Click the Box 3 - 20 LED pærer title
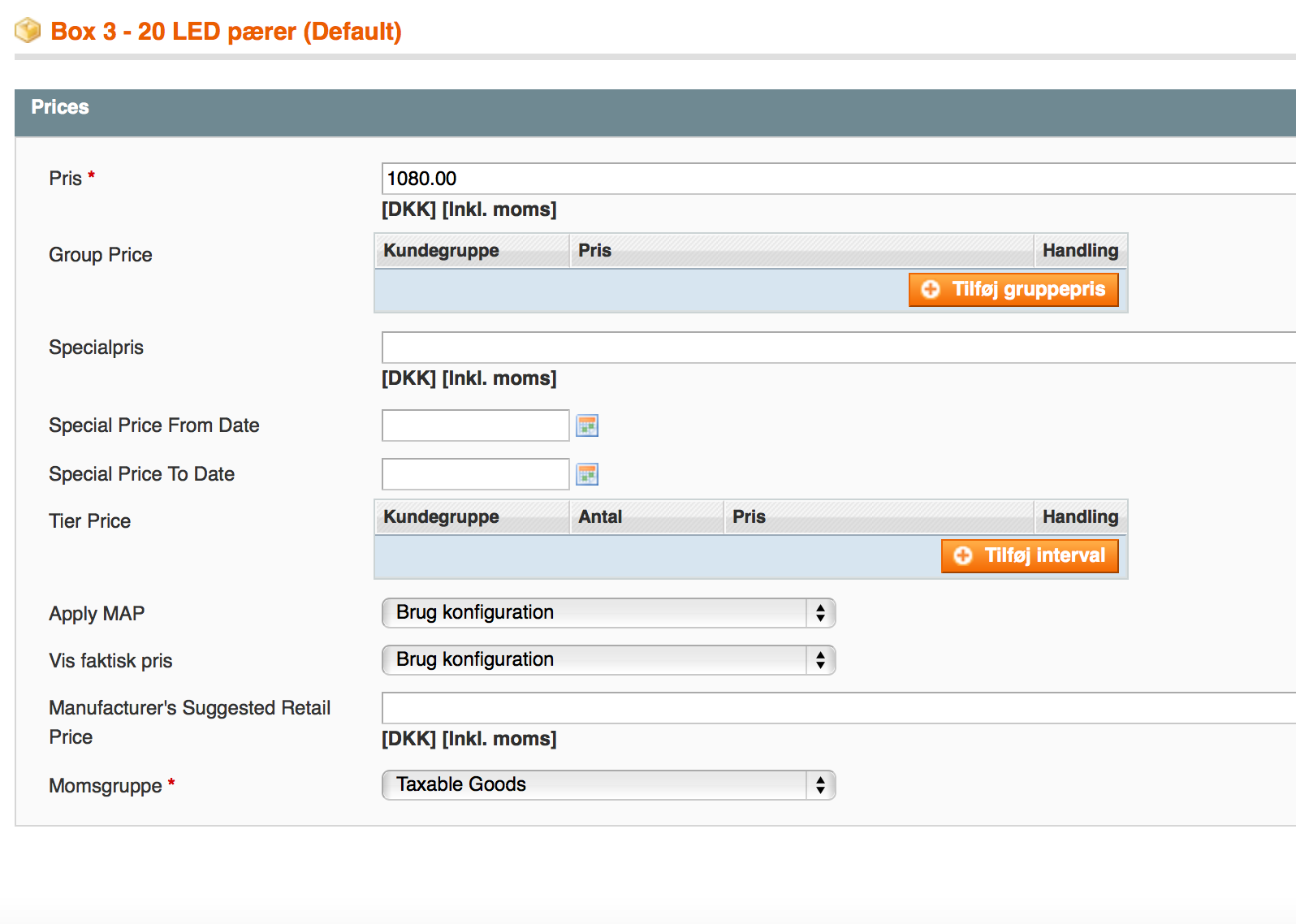Screen dimensions: 1296x924 (226, 32)
